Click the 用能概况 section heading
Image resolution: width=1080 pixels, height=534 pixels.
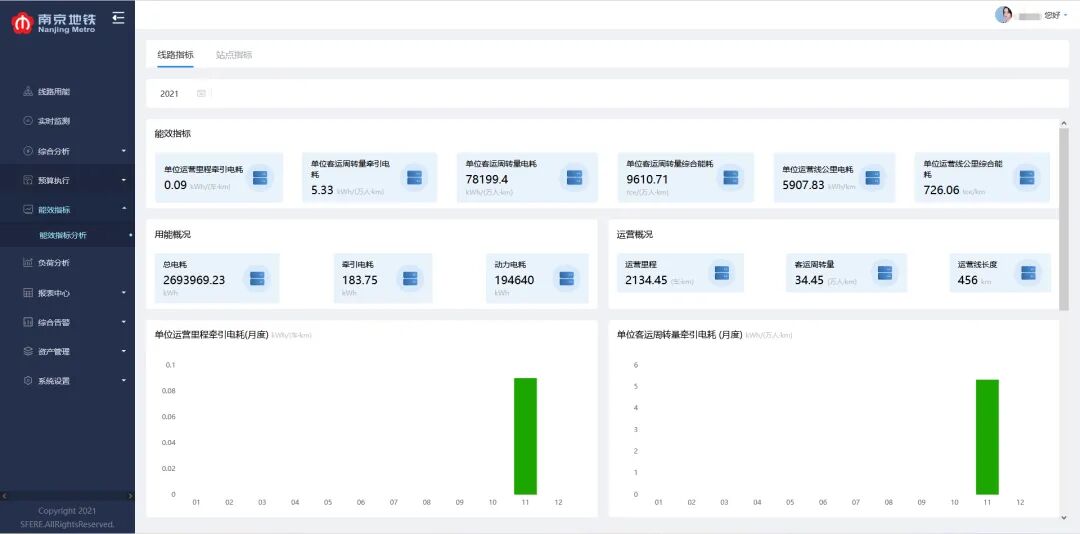[173, 234]
